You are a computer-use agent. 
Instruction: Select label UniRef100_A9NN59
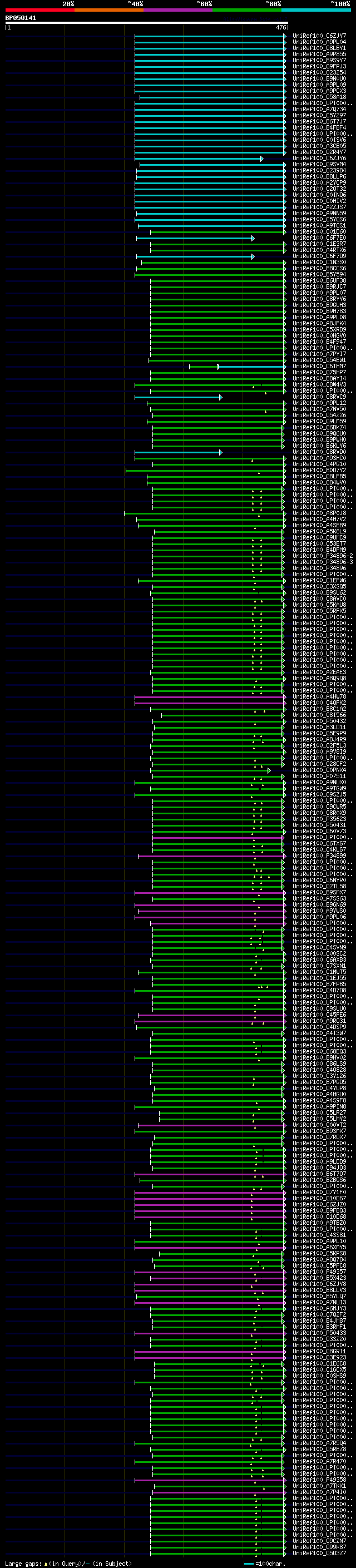[319, 214]
